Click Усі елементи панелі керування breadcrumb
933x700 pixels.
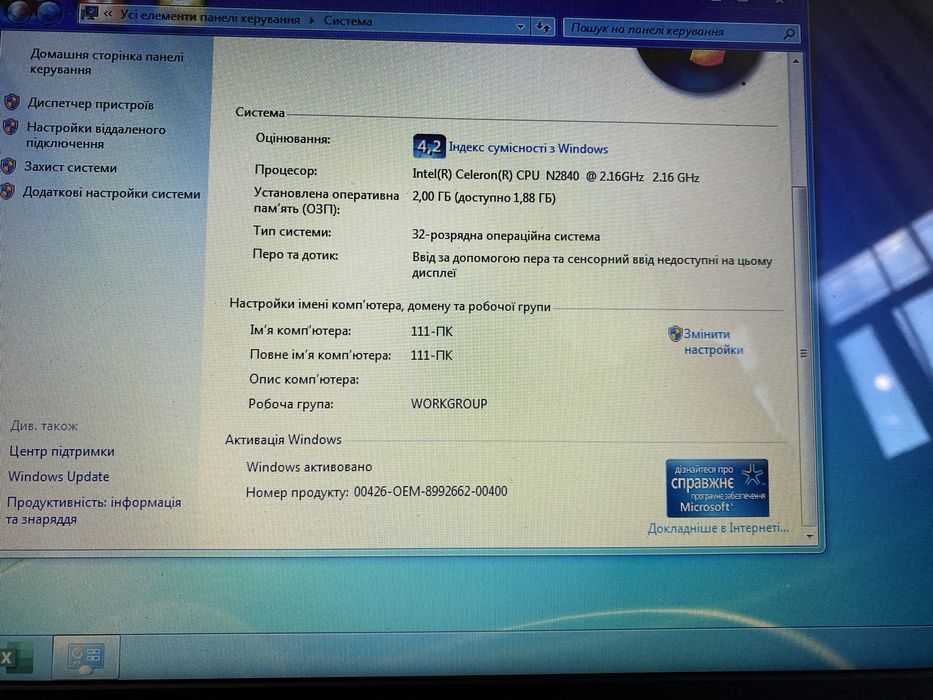point(210,17)
